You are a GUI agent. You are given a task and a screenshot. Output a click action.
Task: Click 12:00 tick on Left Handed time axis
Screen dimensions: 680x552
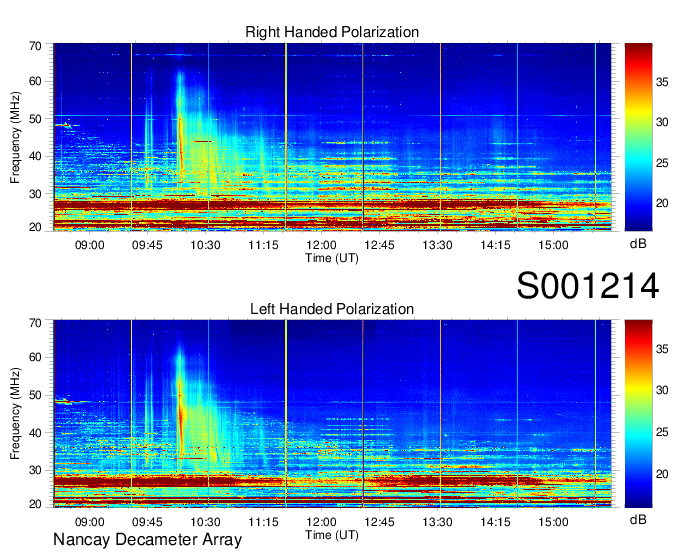(321, 522)
